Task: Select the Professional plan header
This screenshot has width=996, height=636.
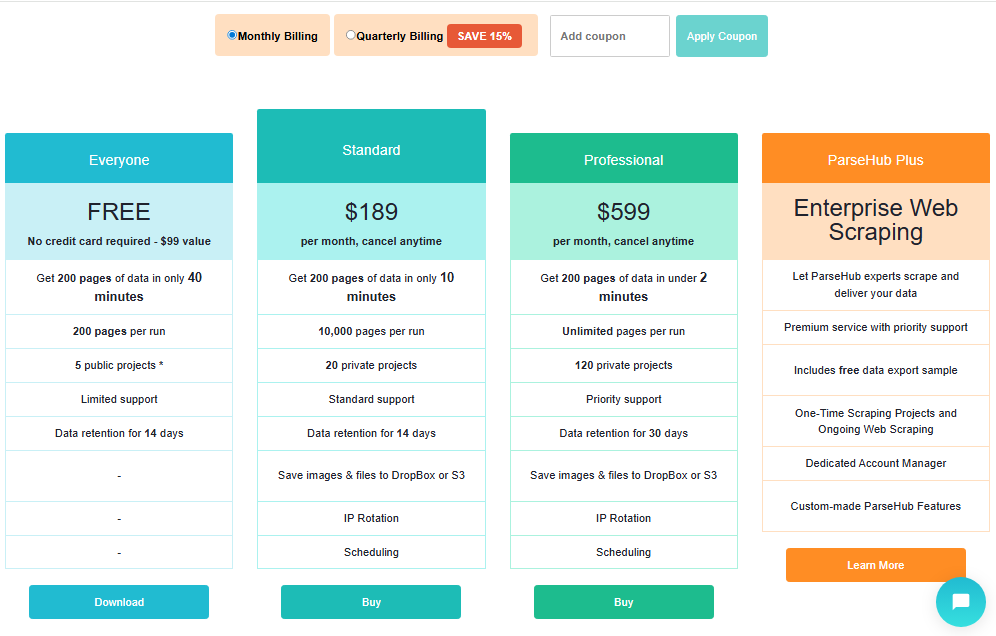Action: pos(623,160)
